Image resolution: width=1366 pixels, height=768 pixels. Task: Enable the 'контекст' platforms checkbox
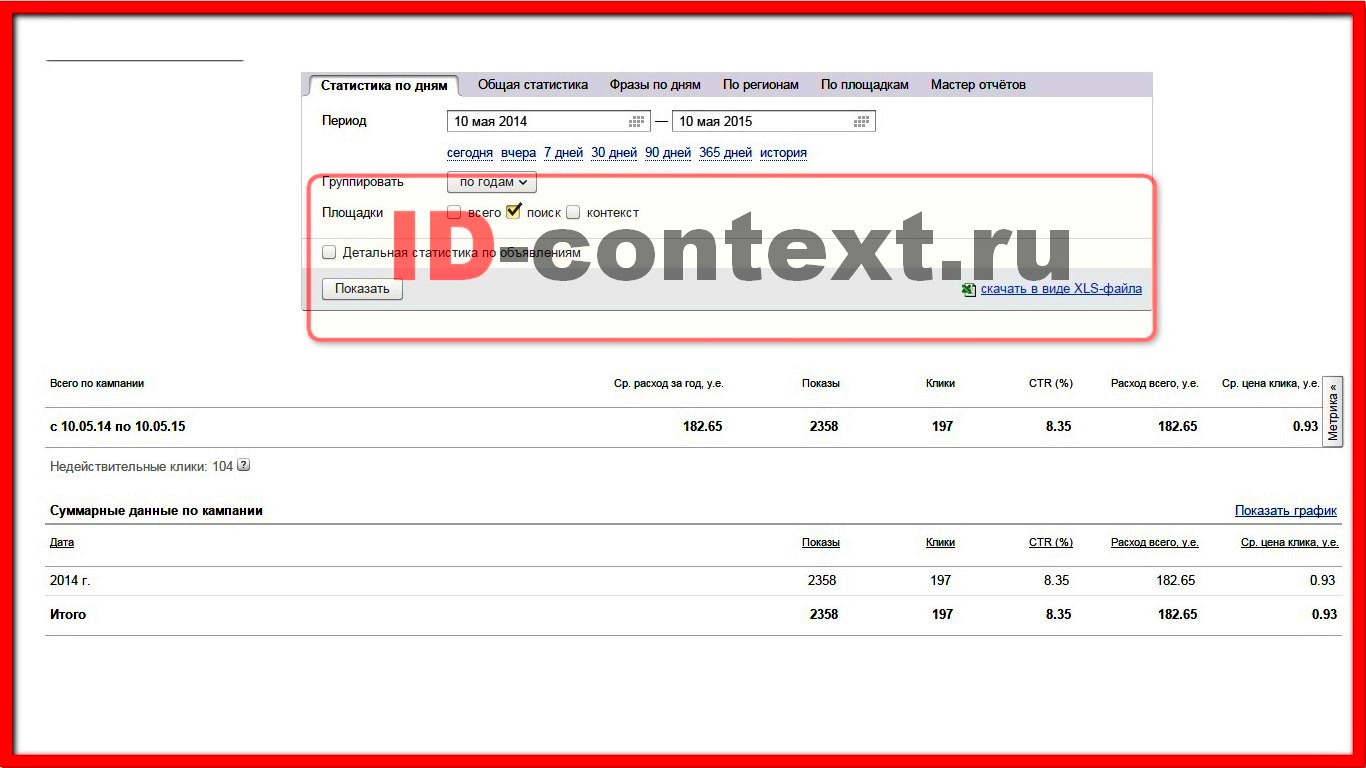tap(573, 212)
